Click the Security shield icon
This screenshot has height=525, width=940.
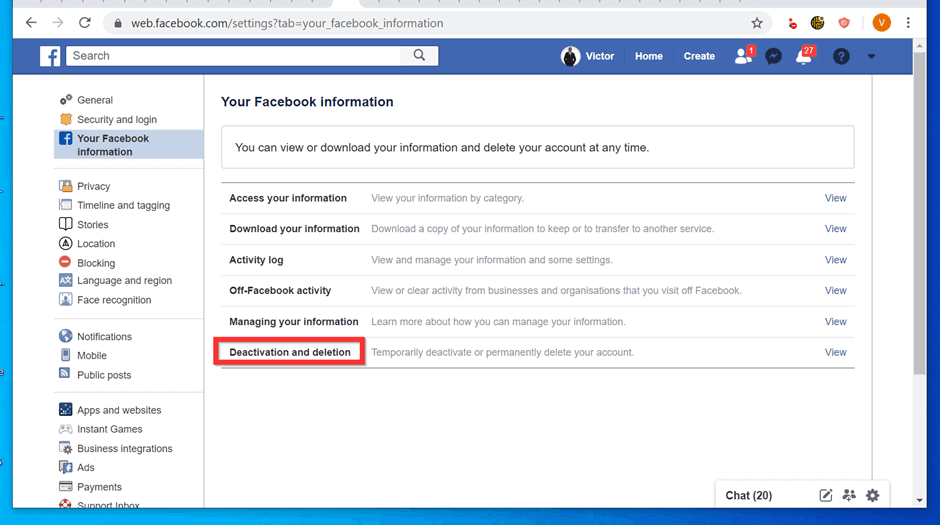(x=65, y=119)
